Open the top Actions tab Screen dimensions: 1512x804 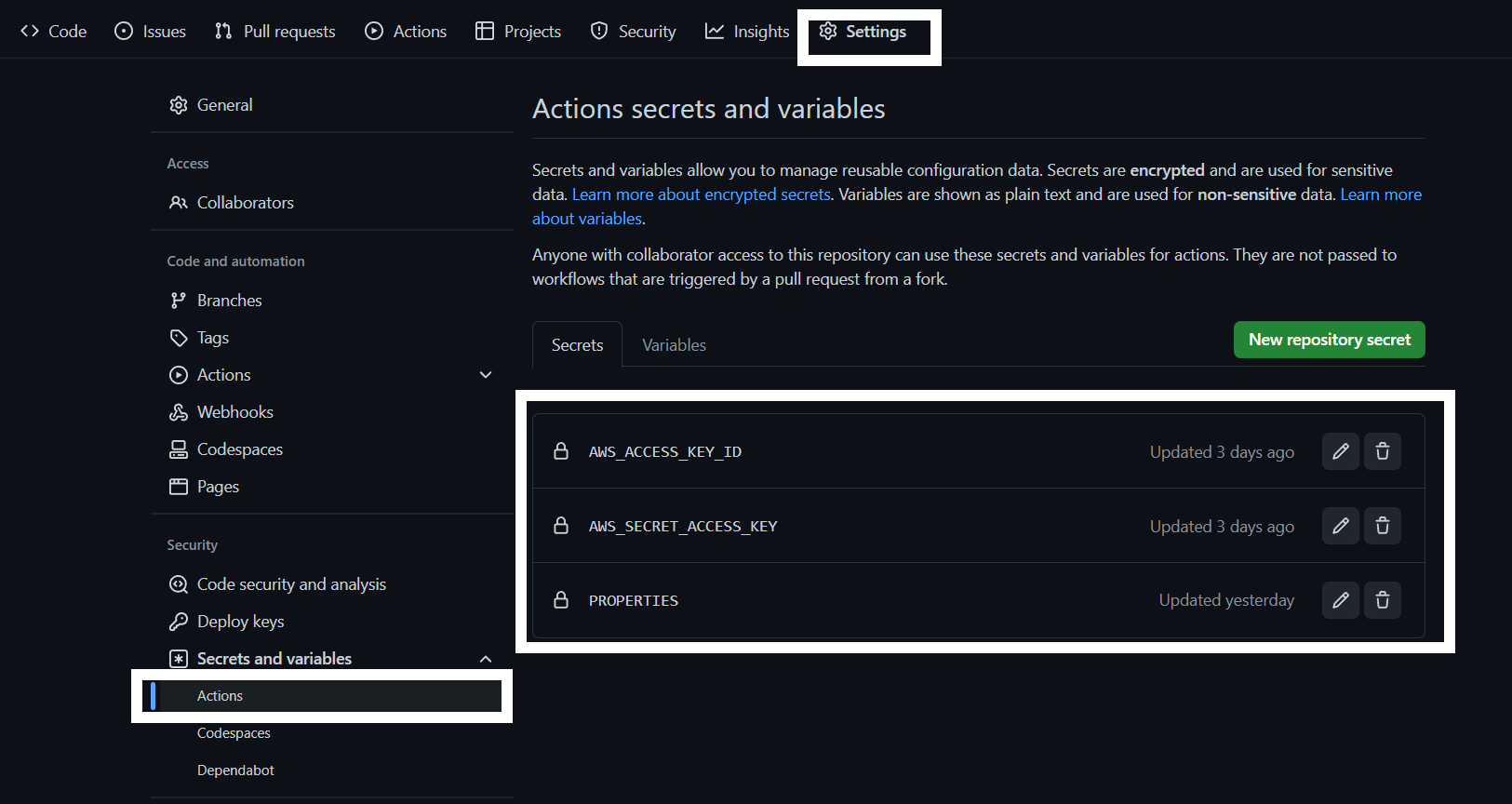pyautogui.click(x=406, y=31)
